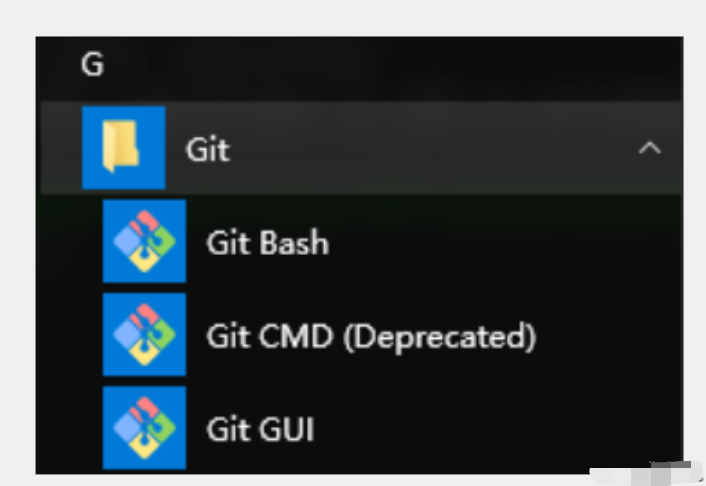Click the empty area of the highlighted Git folder row
Image resolution: width=706 pixels, height=486 pixels.
click(x=432, y=148)
